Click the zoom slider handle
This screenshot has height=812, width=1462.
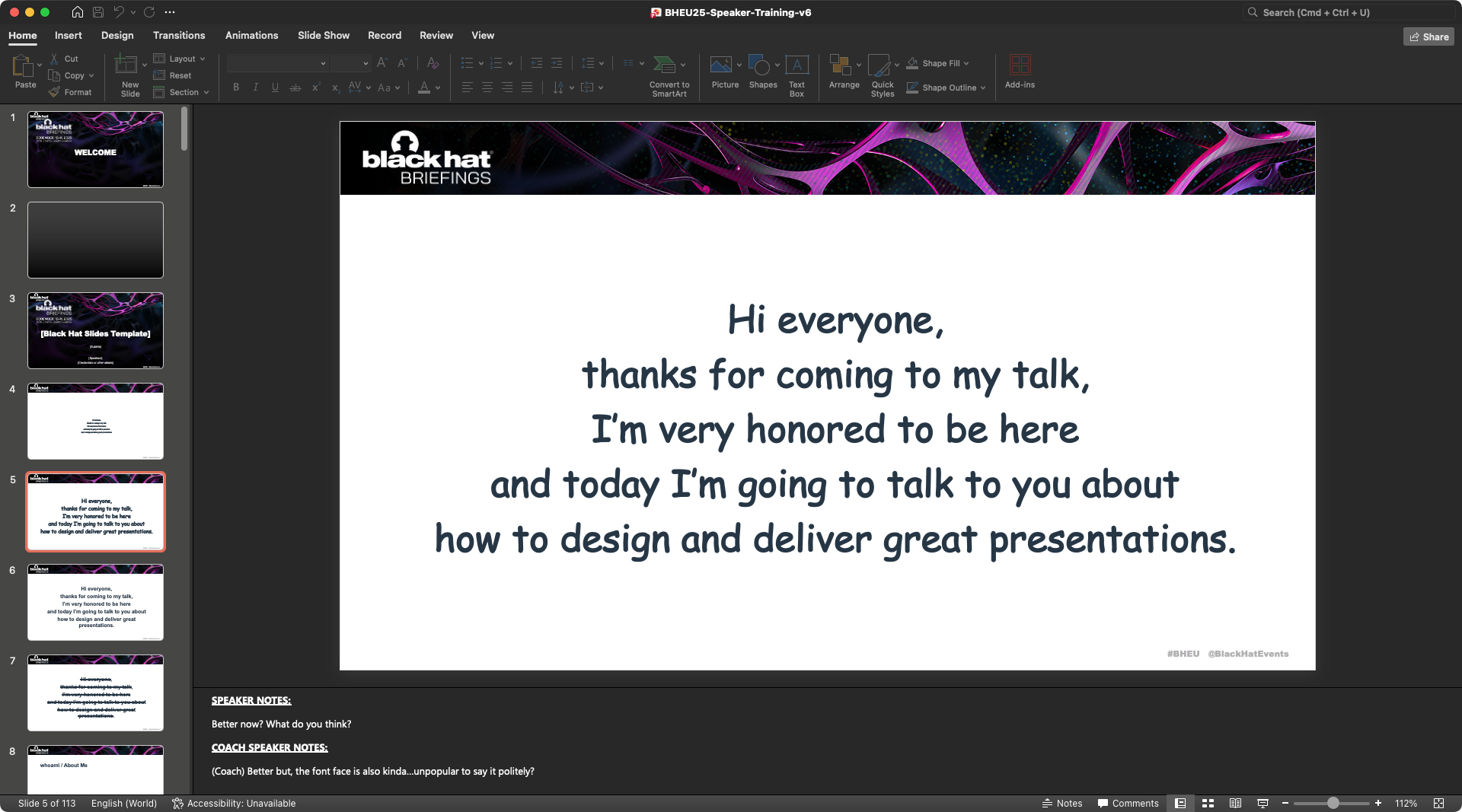click(1333, 803)
